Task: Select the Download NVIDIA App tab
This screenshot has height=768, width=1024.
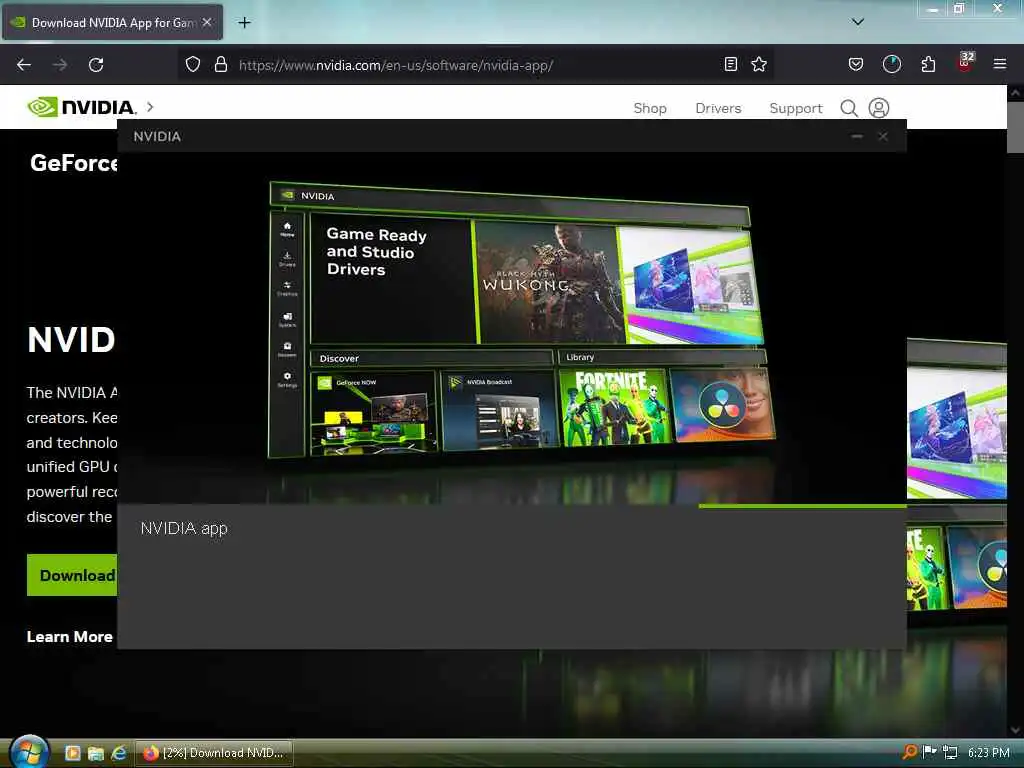Action: 112,22
